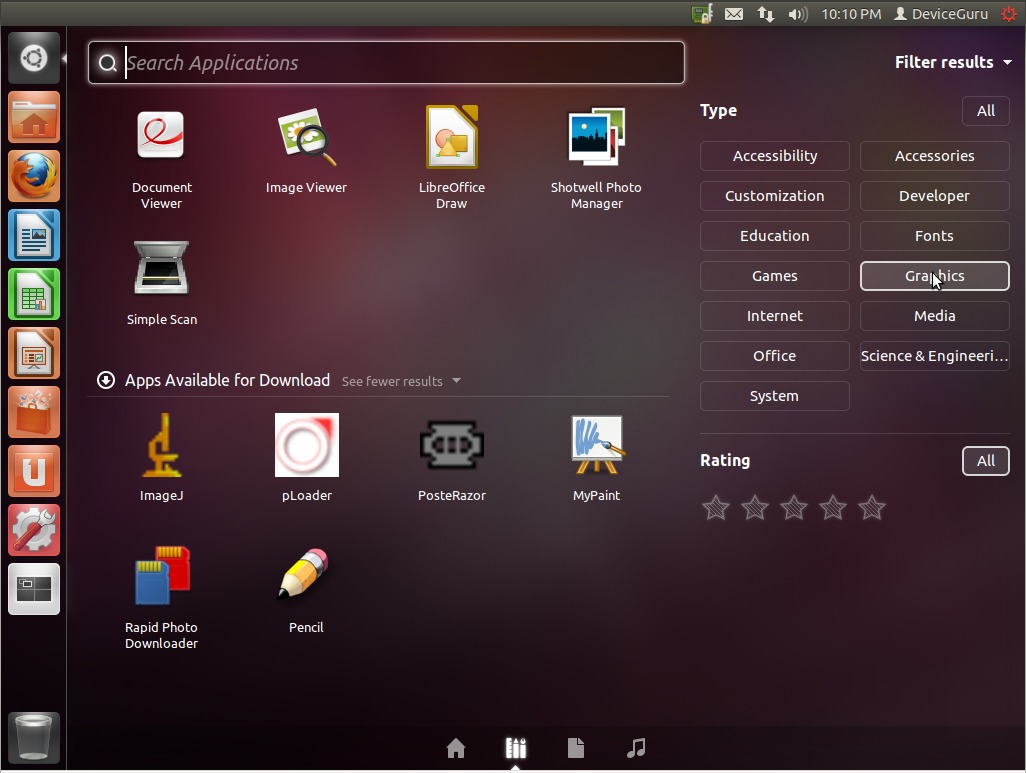This screenshot has height=773, width=1026.
Task: Set rating filter to one star
Action: [x=716, y=507]
